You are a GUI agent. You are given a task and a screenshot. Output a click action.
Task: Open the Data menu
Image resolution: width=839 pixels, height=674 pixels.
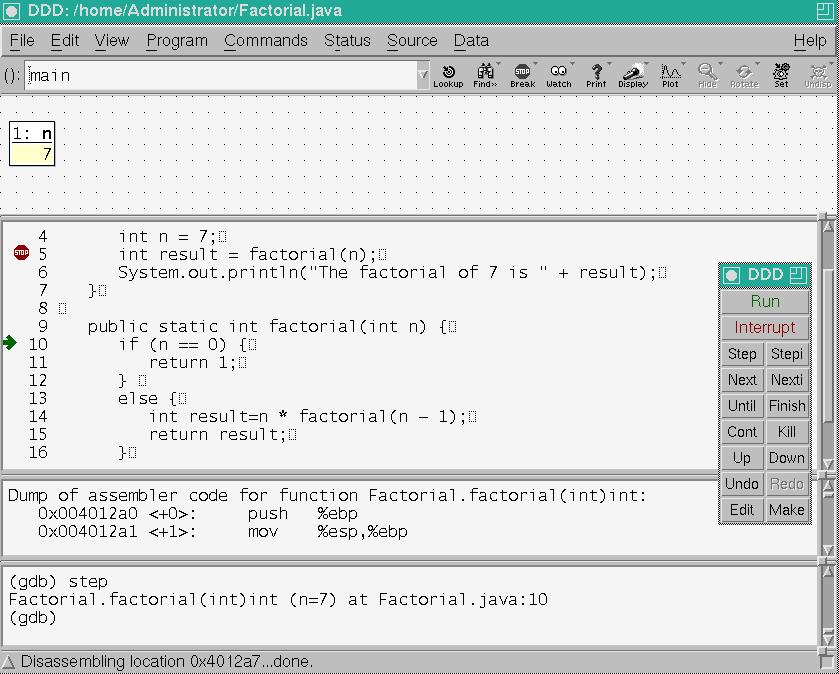coord(471,41)
